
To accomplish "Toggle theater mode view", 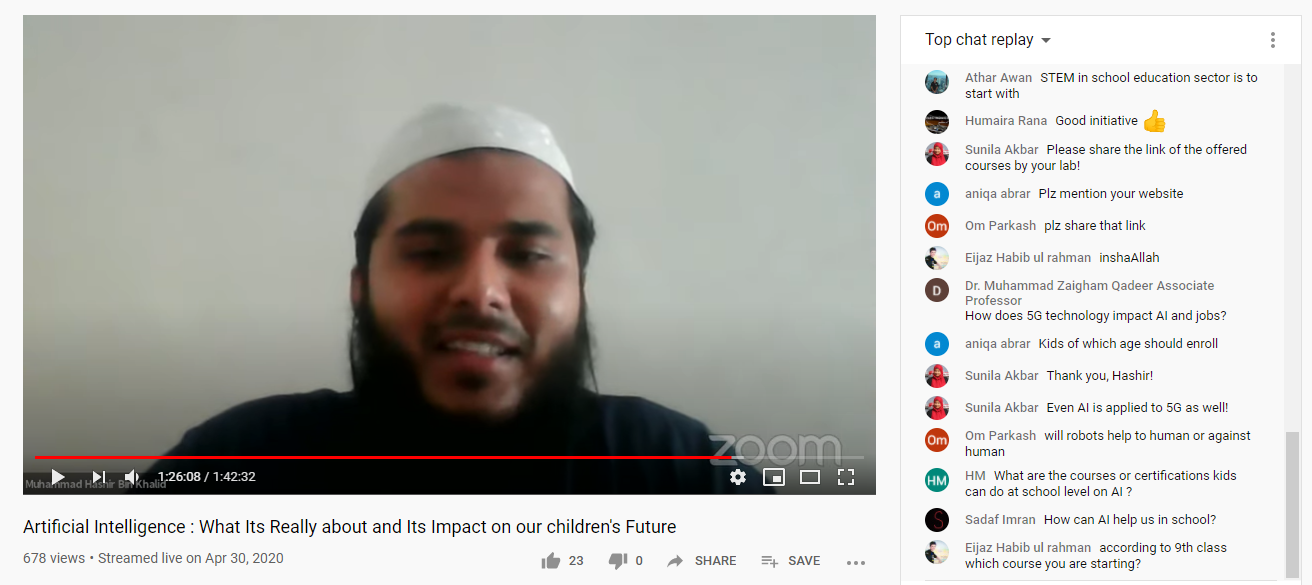I will click(x=810, y=477).
